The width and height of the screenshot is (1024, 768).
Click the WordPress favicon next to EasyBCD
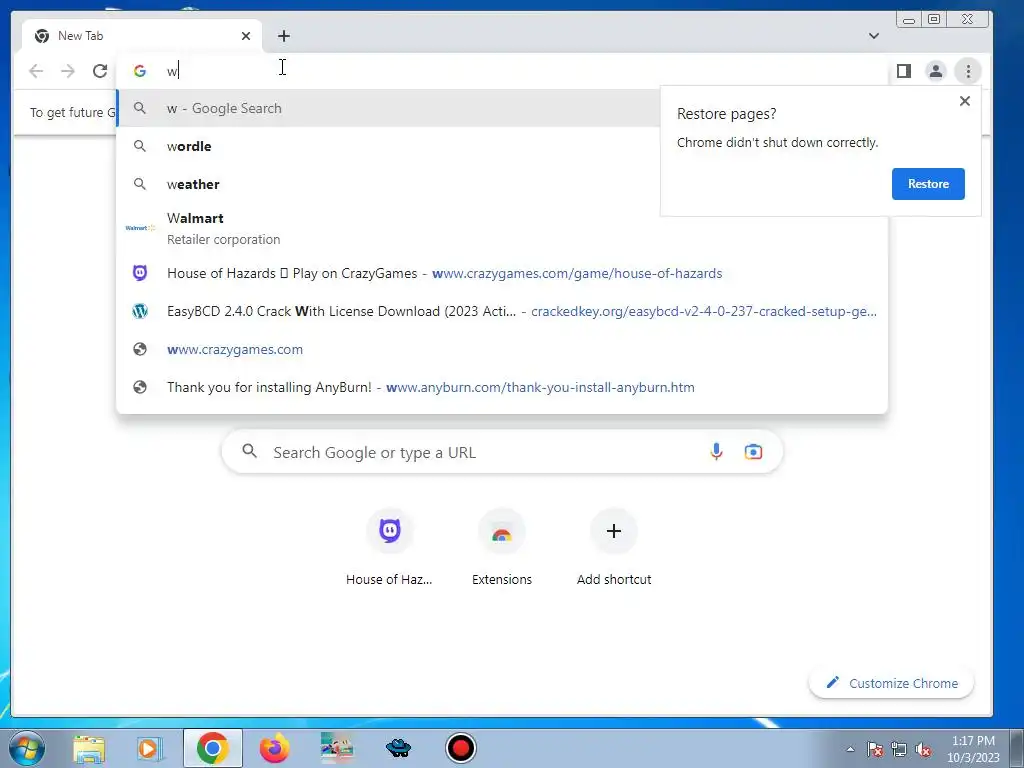(140, 311)
